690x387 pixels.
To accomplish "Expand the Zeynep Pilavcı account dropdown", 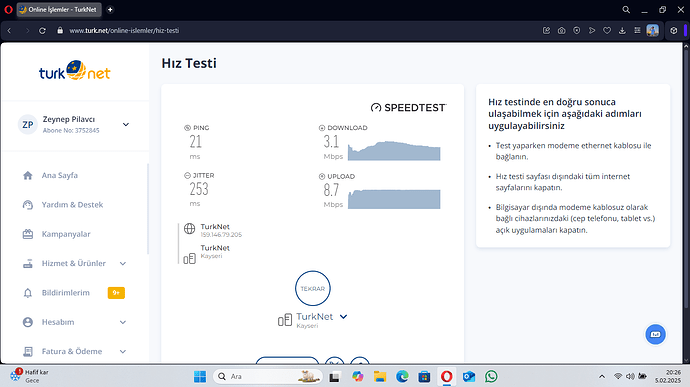I will [126, 125].
